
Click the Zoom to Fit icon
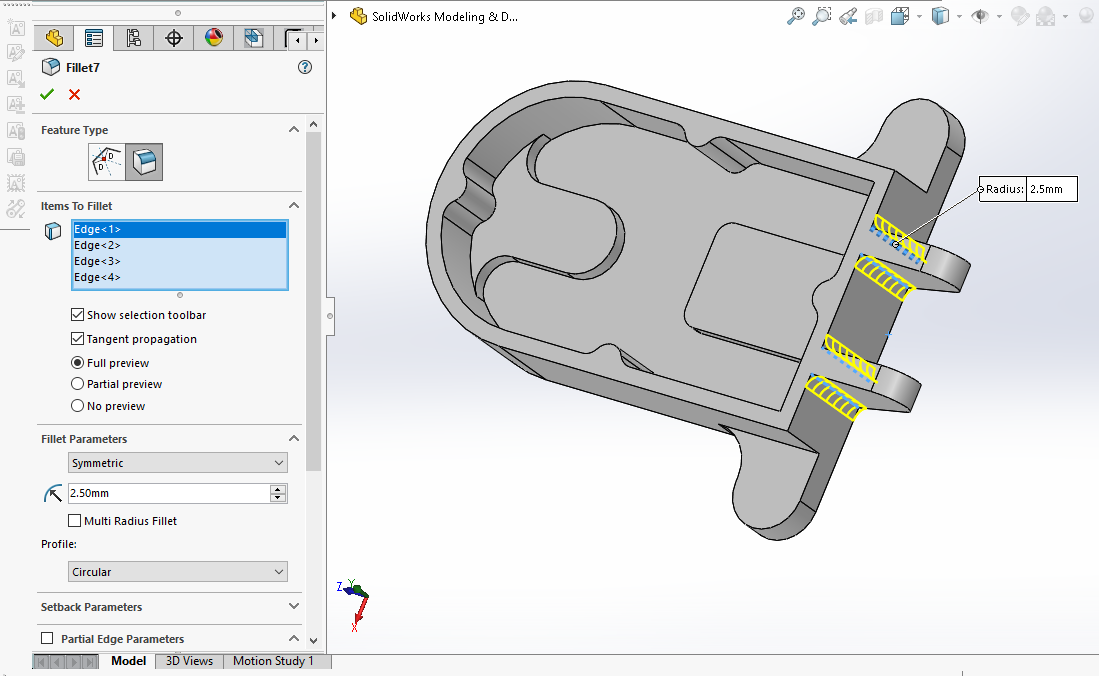coord(796,16)
